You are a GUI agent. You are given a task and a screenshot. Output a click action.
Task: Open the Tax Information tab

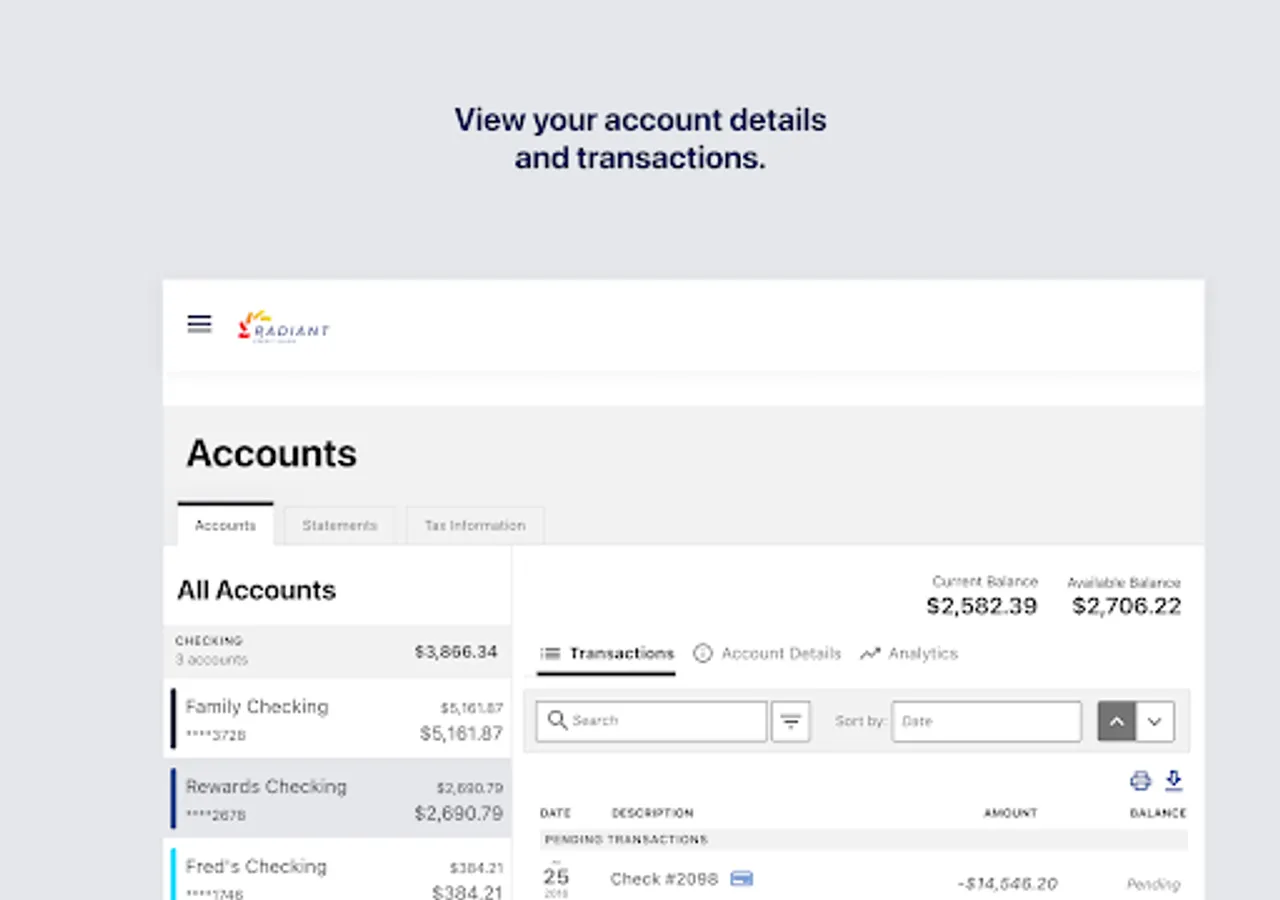475,526
